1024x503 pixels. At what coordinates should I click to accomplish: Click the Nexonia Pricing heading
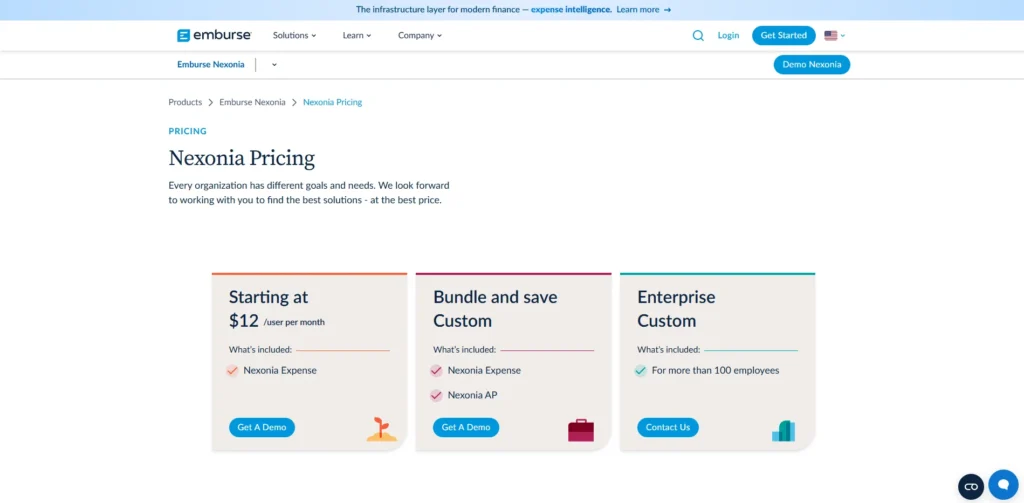click(242, 158)
